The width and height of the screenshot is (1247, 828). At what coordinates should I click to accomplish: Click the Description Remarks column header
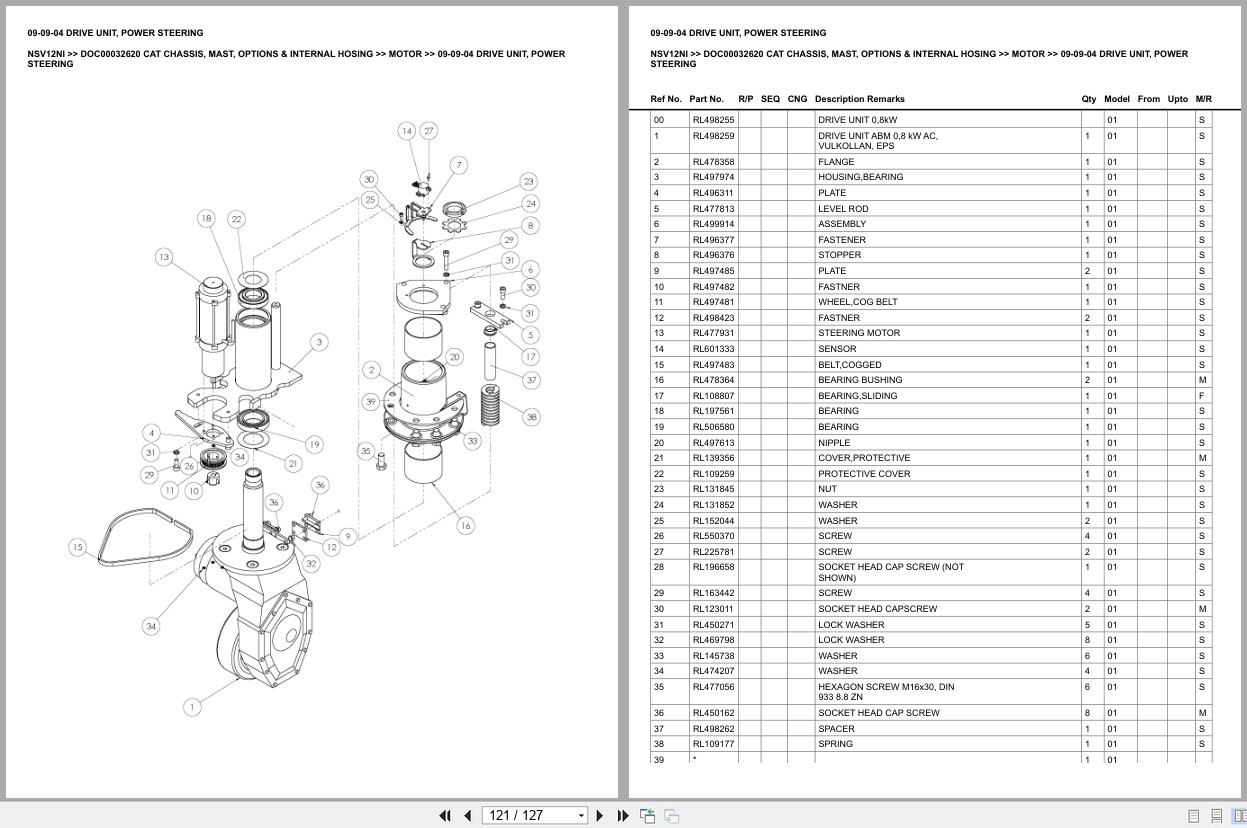click(859, 99)
